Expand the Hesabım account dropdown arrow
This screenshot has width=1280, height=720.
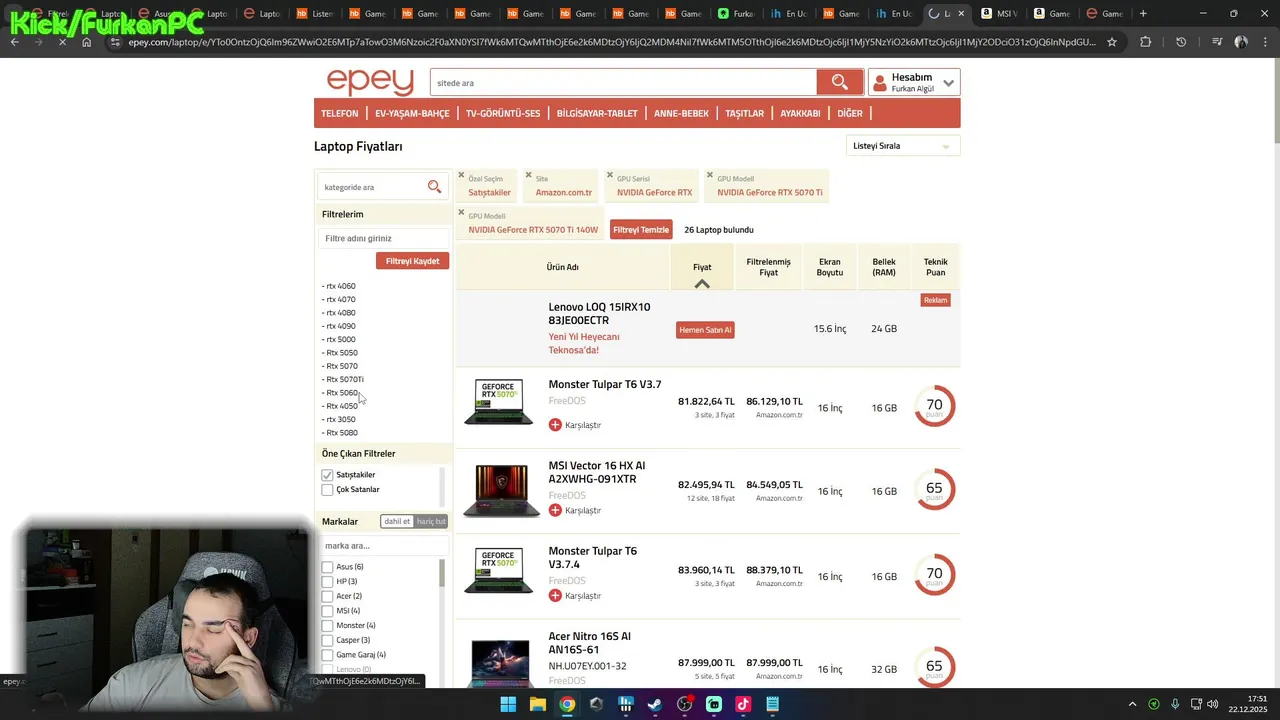point(948,83)
